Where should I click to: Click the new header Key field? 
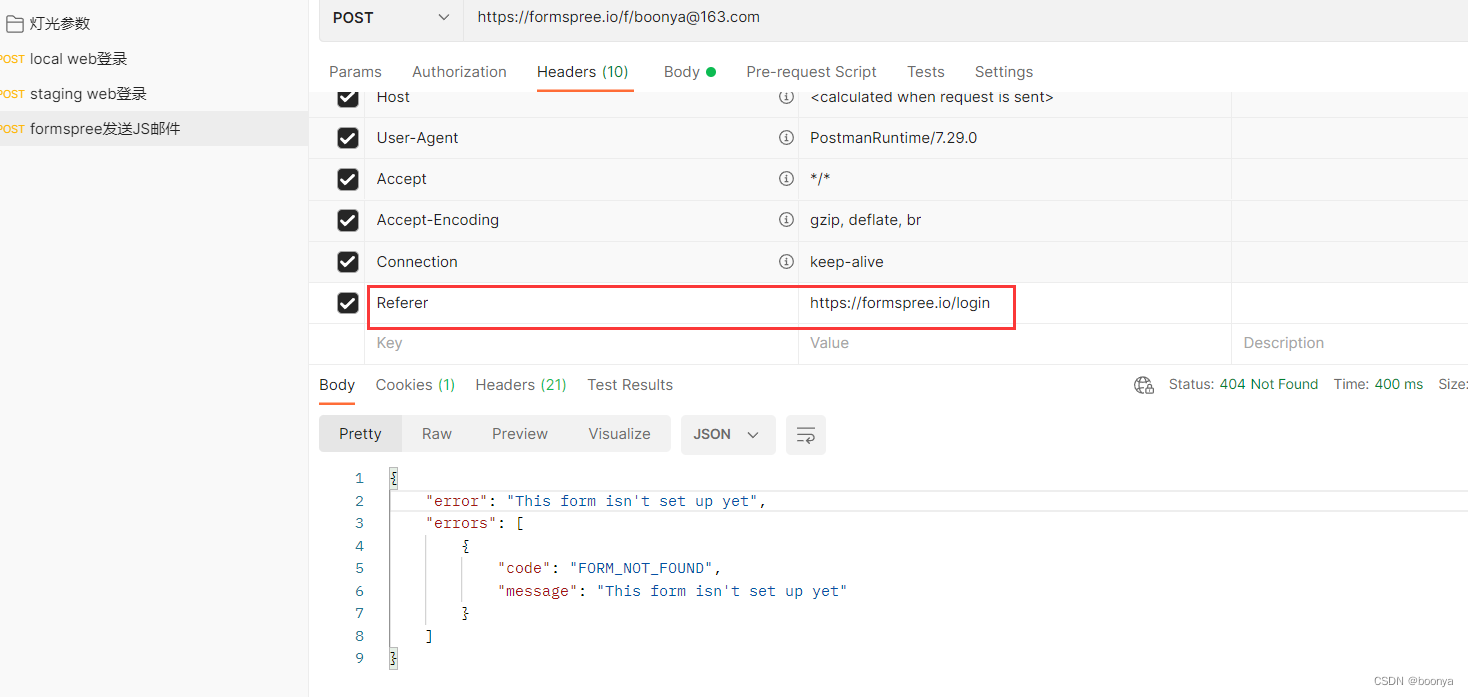point(581,343)
